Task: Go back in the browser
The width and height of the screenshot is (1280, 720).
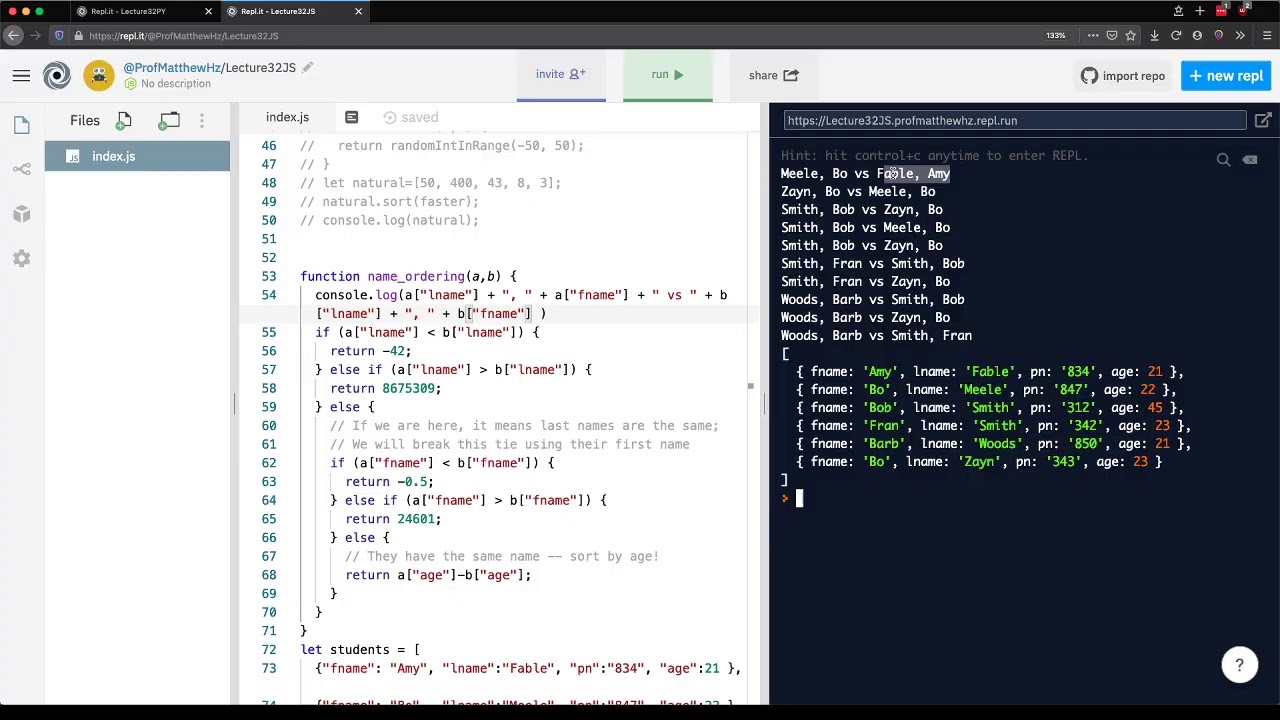Action: pos(13,35)
